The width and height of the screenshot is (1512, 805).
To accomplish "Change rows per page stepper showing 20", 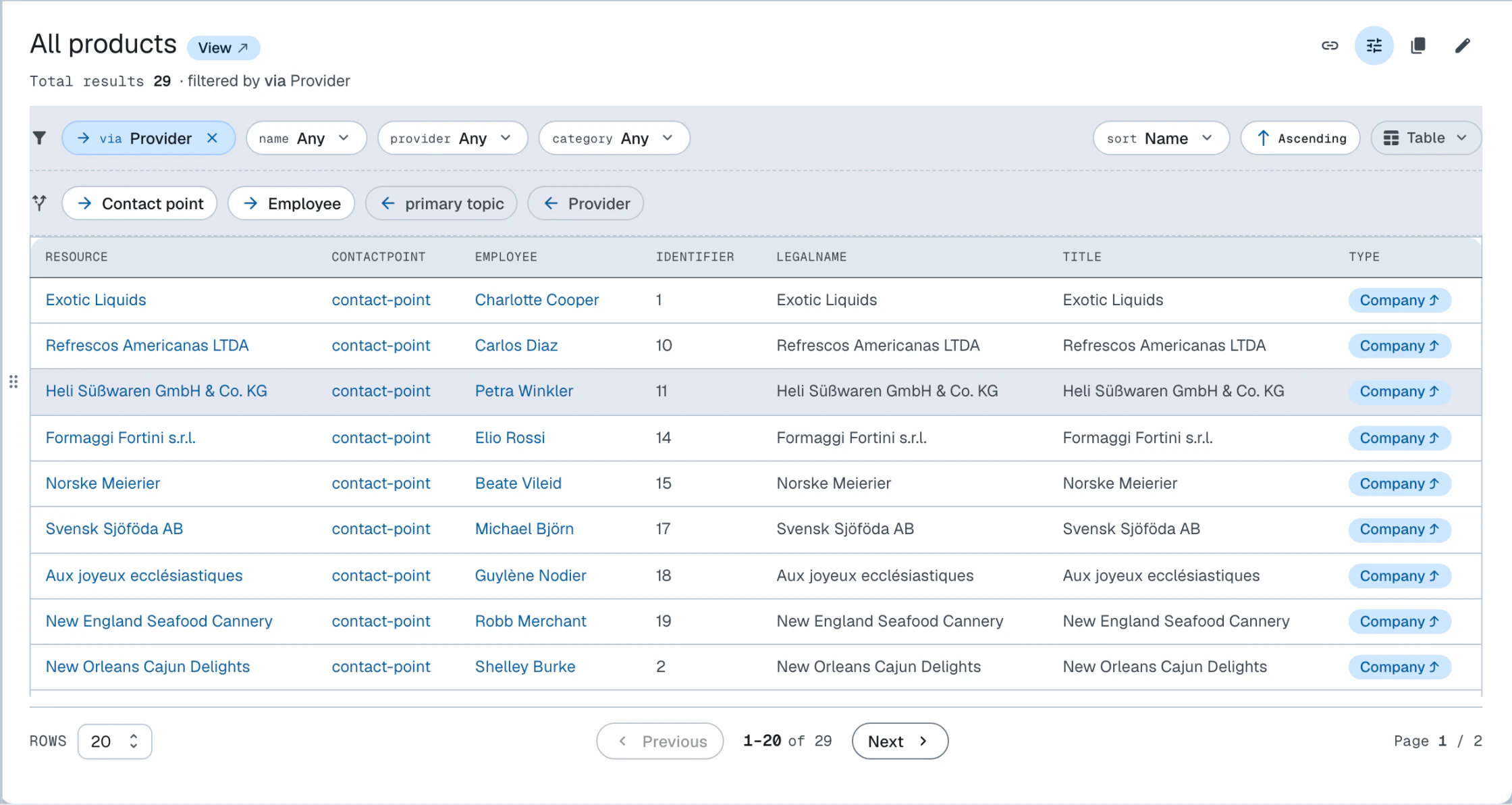I will coord(115,742).
